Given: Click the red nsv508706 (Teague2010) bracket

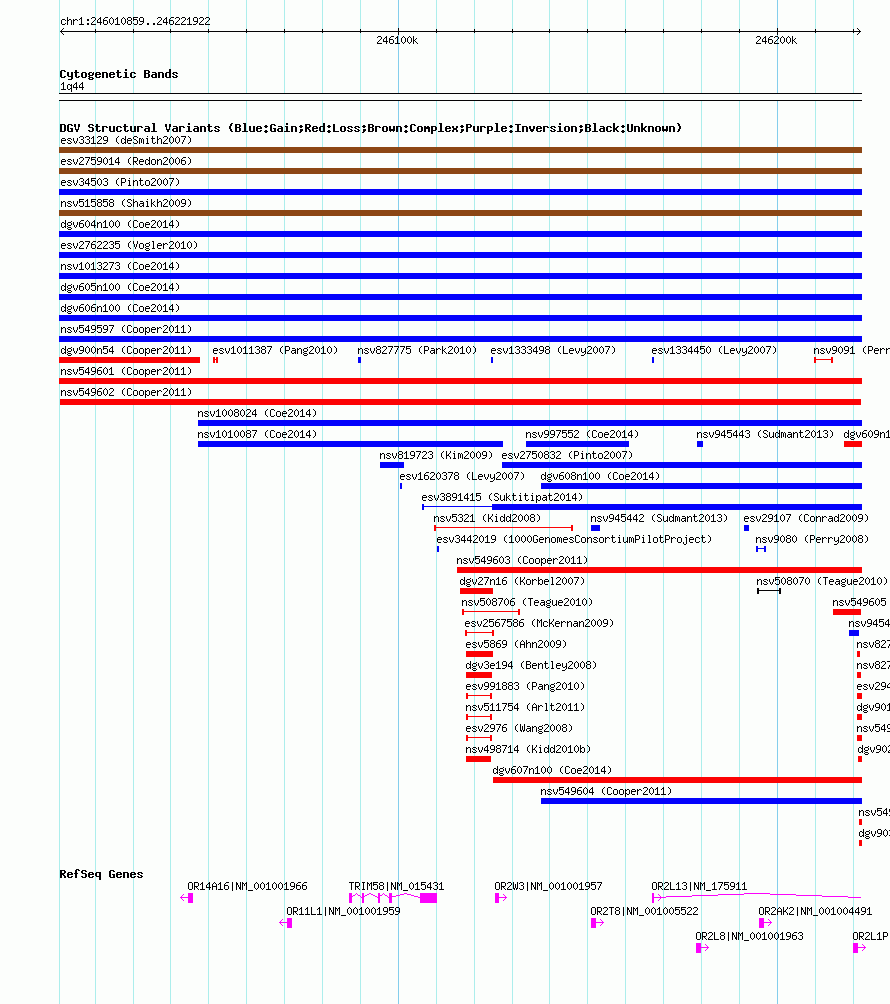Looking at the screenshot, I should click(x=491, y=613).
